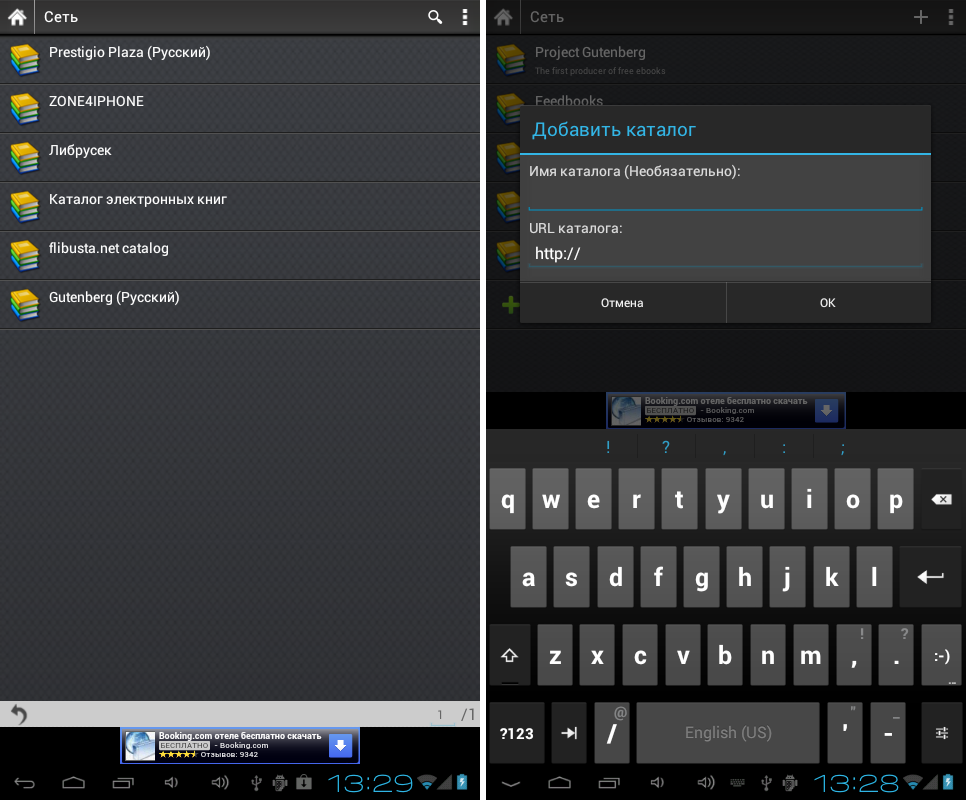Tap the l key on the keyboard
The width and height of the screenshot is (966, 800).
tap(874, 577)
